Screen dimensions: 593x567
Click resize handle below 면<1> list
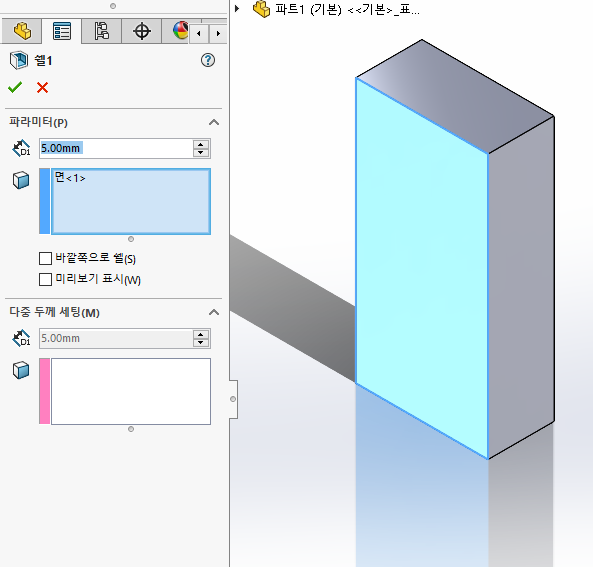131,239
